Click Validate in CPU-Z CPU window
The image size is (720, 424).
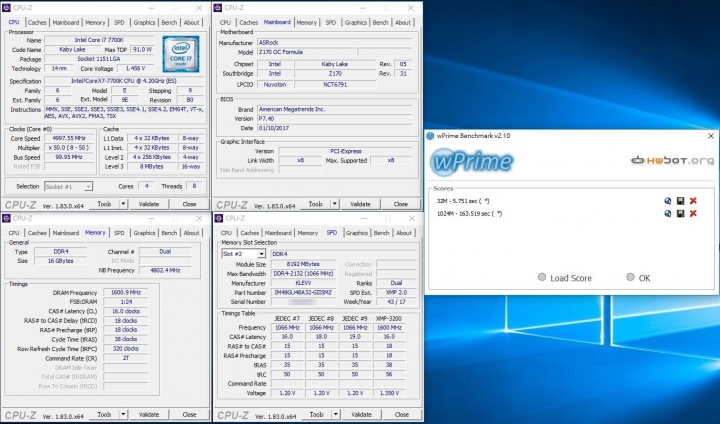coord(149,204)
